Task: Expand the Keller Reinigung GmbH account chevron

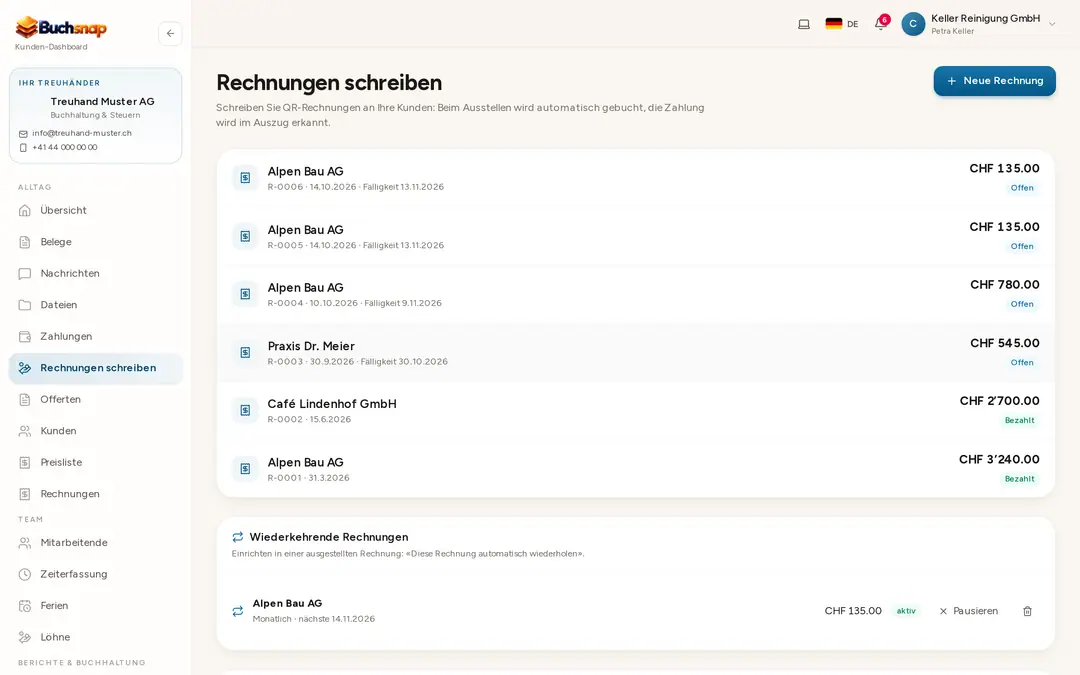Action: pyautogui.click(x=1052, y=24)
